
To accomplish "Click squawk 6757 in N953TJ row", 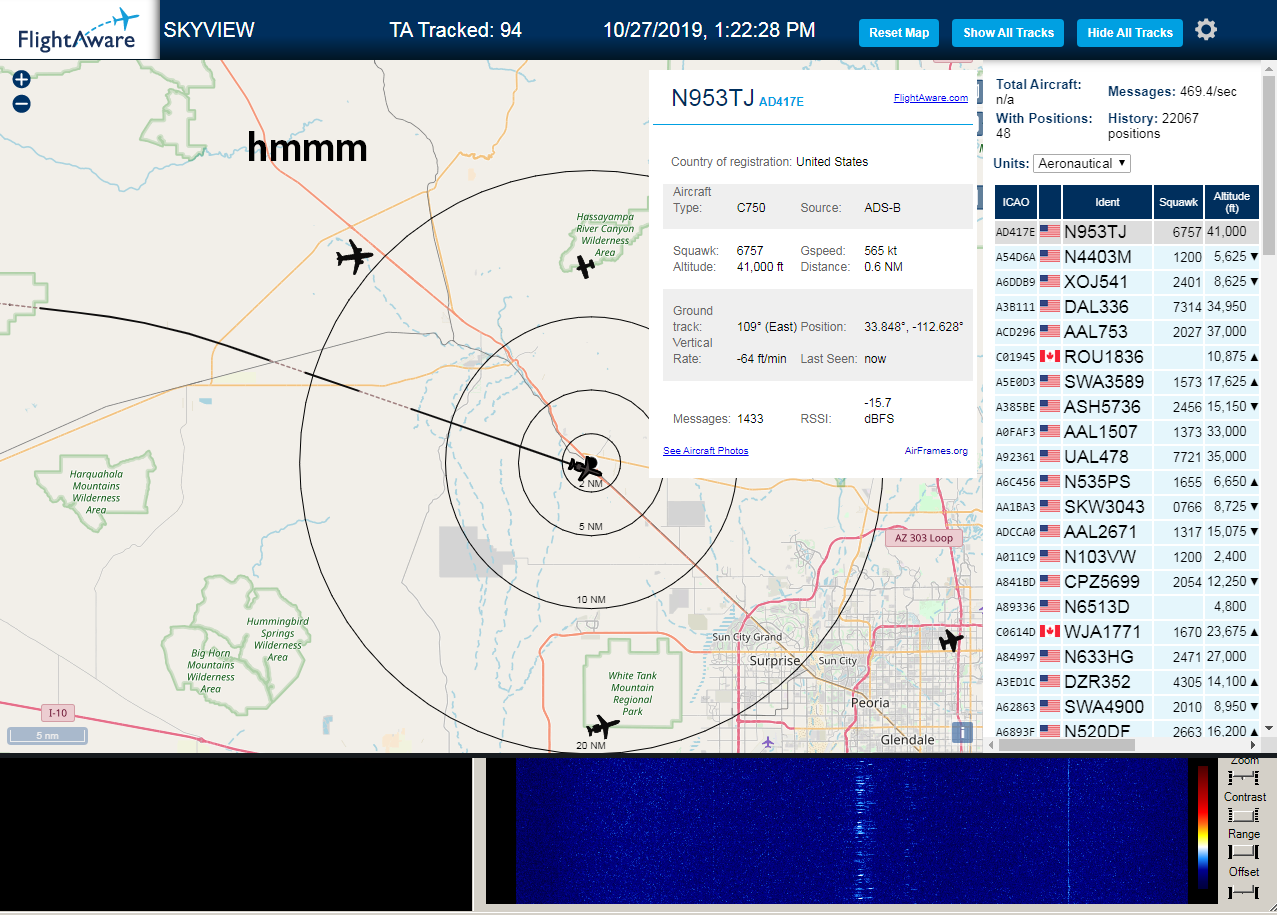I will tap(1186, 232).
